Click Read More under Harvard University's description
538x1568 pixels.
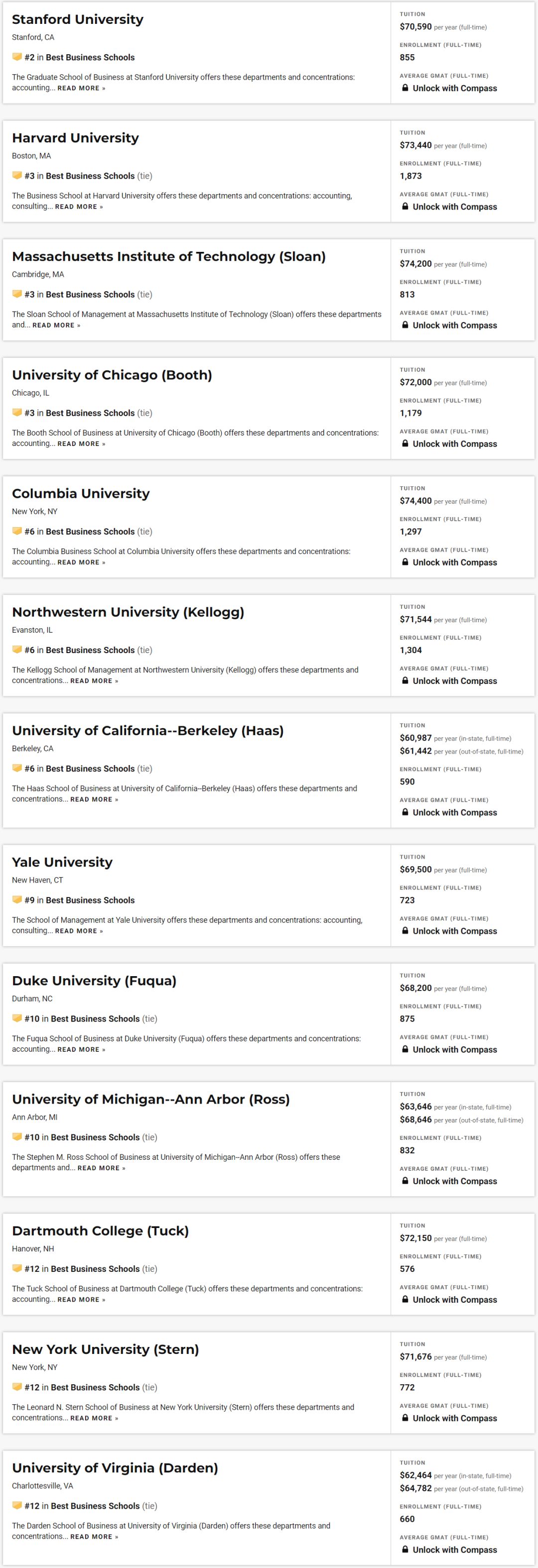[x=79, y=207]
